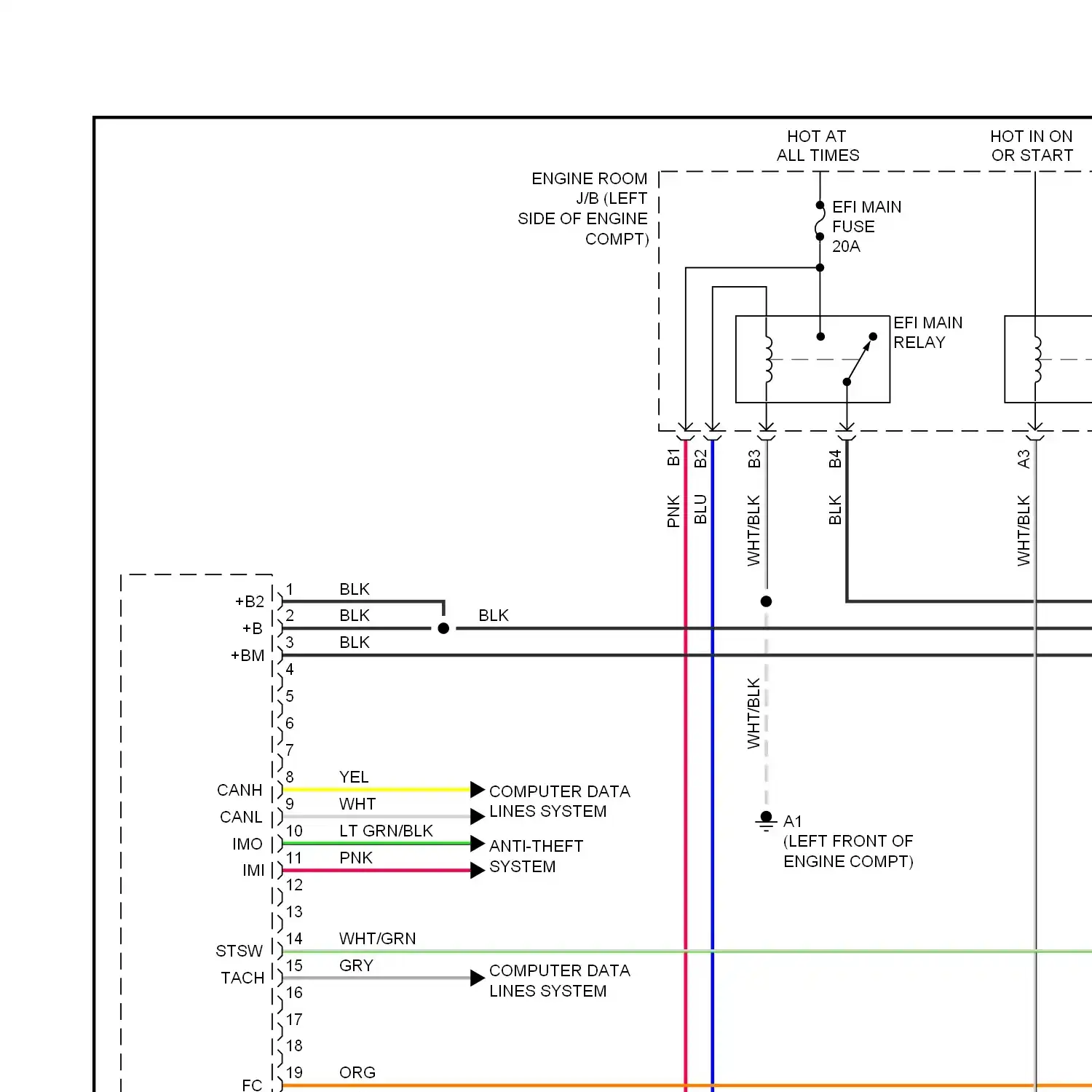
Task: Click the FC terminal label
Action: click(252, 1085)
